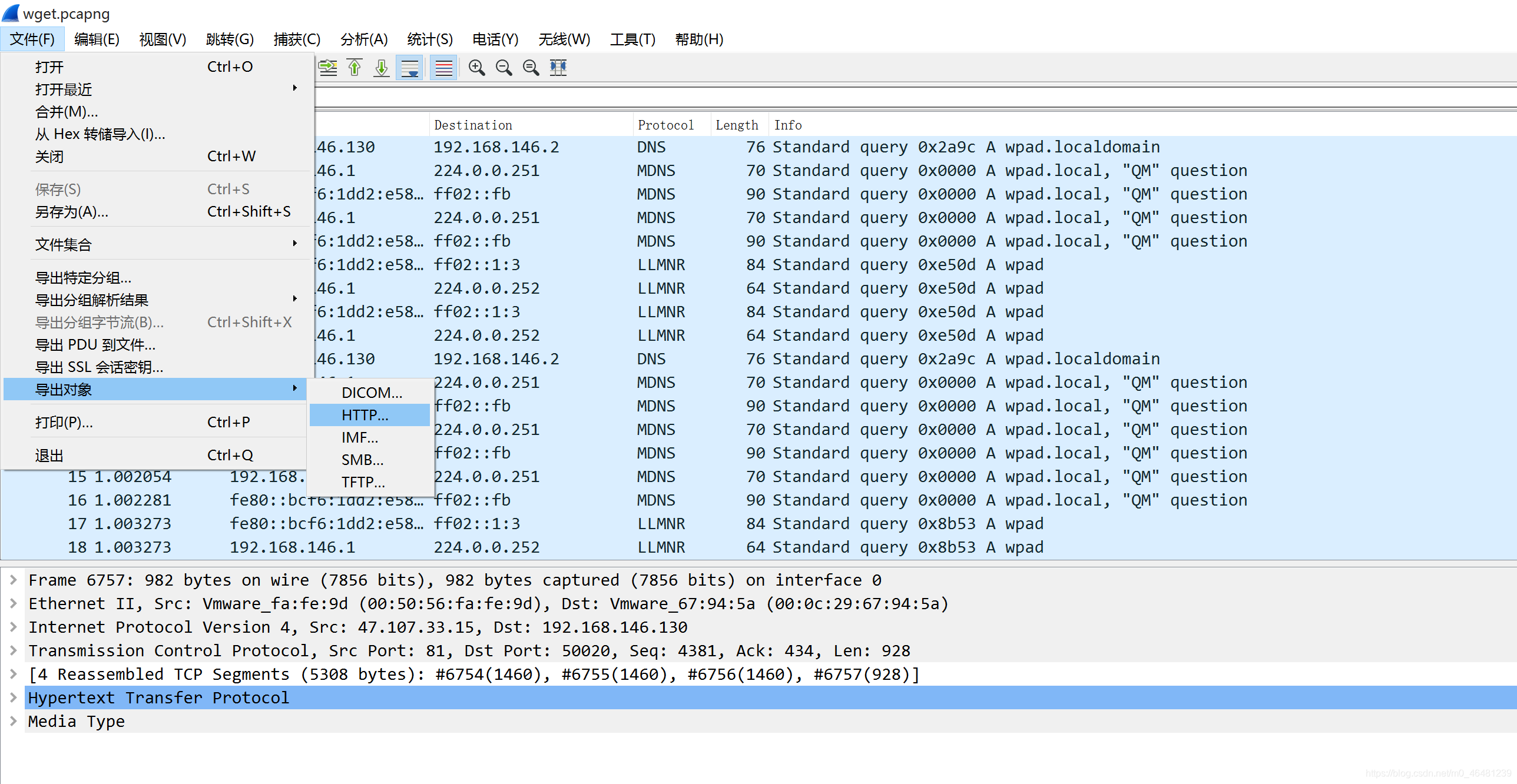Select IMF... export object option

coord(370,437)
